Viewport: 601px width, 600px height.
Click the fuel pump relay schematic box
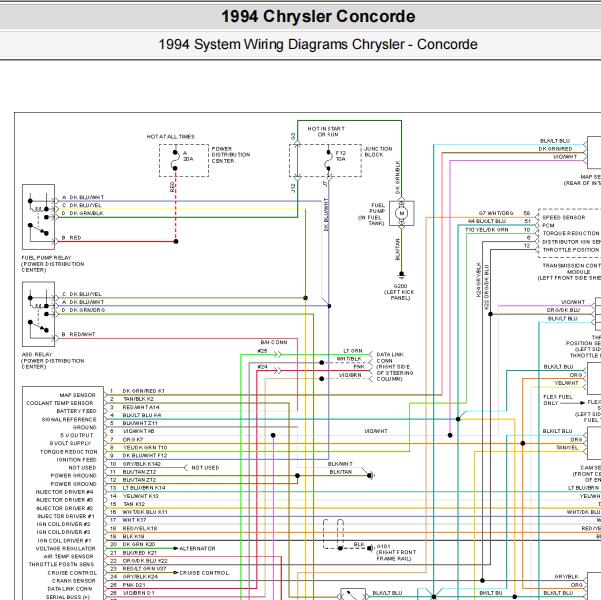click(38, 217)
